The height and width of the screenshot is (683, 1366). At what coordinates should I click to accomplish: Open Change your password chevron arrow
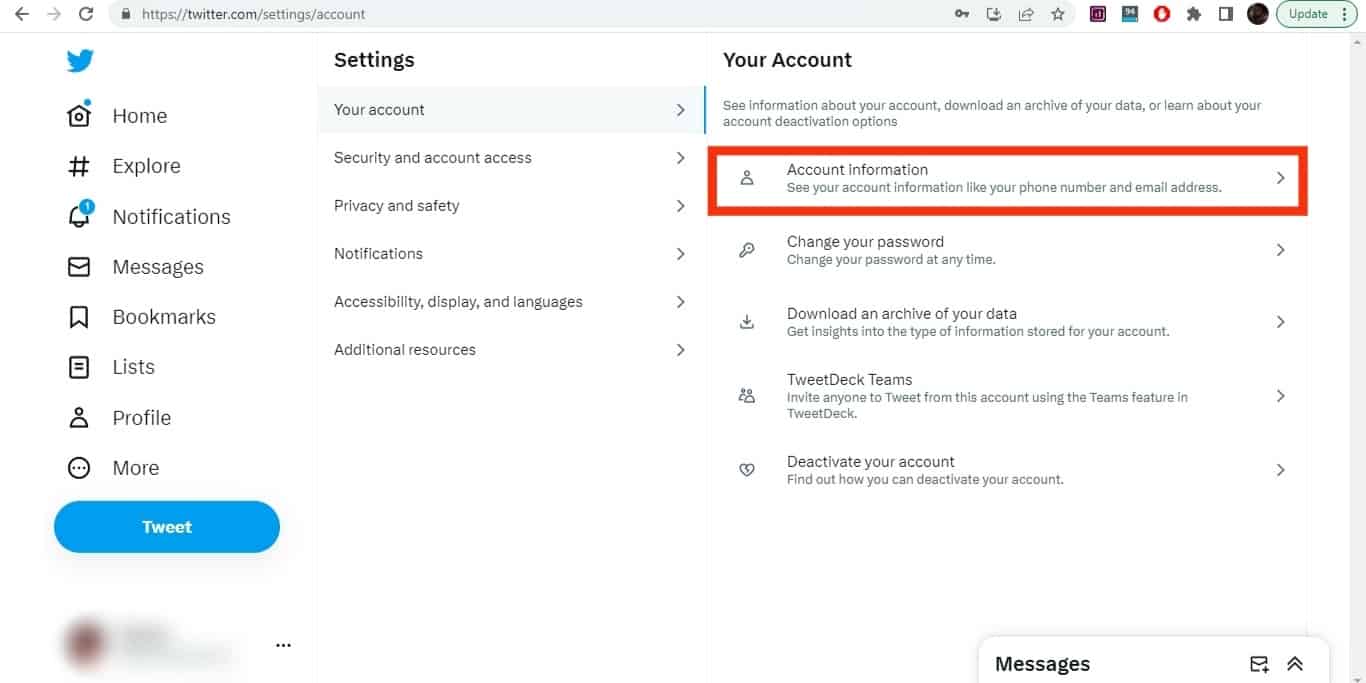point(1280,250)
